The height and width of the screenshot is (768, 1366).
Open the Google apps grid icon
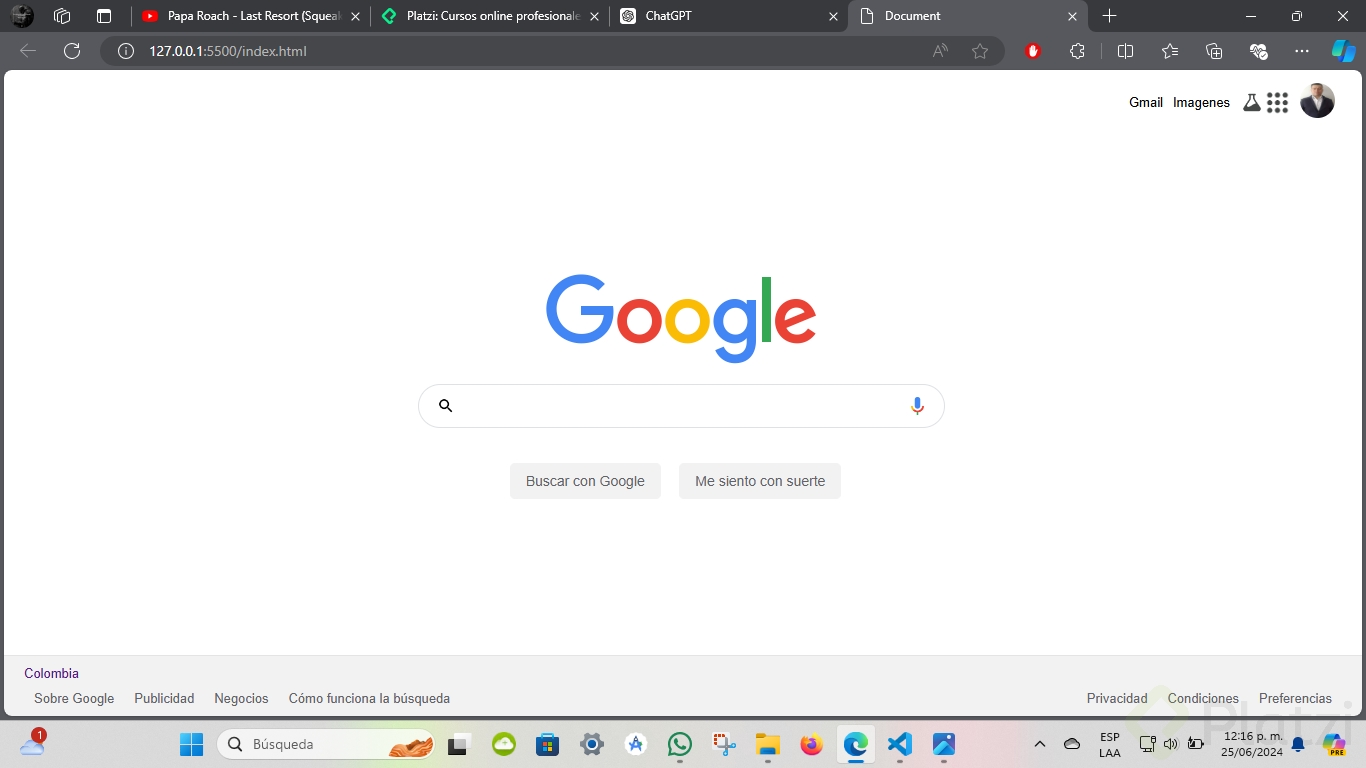(1277, 103)
